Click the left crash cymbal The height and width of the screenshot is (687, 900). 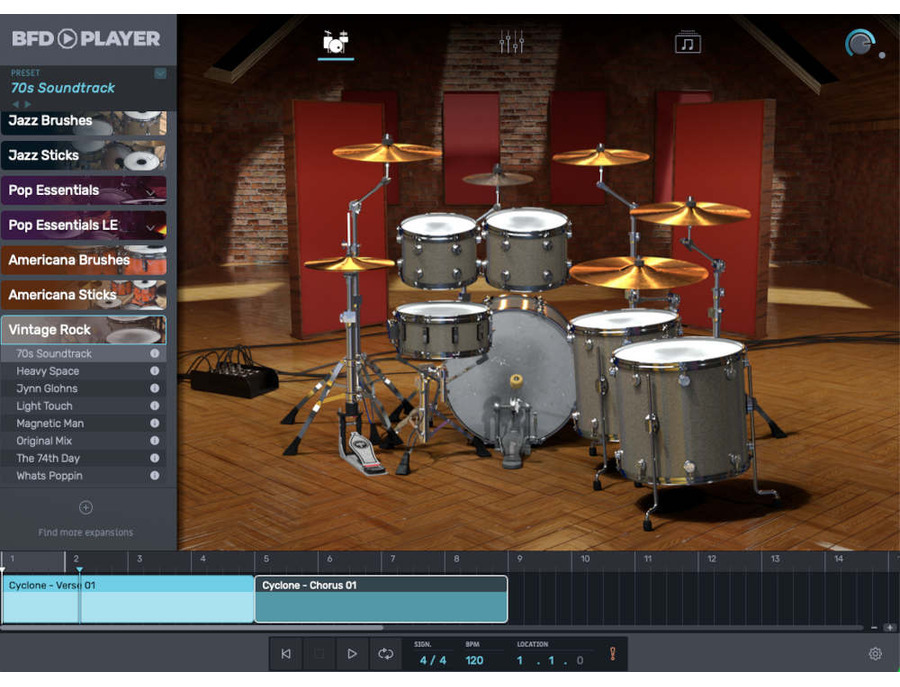tap(388, 152)
